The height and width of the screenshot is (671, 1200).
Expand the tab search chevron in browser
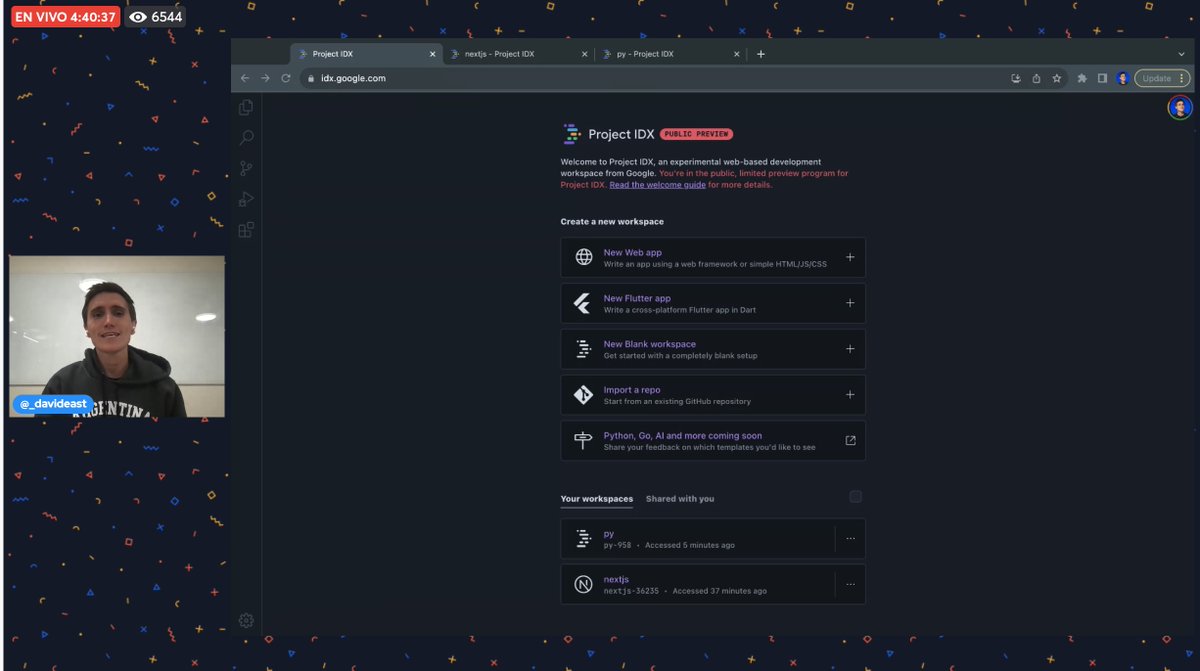pos(1181,54)
